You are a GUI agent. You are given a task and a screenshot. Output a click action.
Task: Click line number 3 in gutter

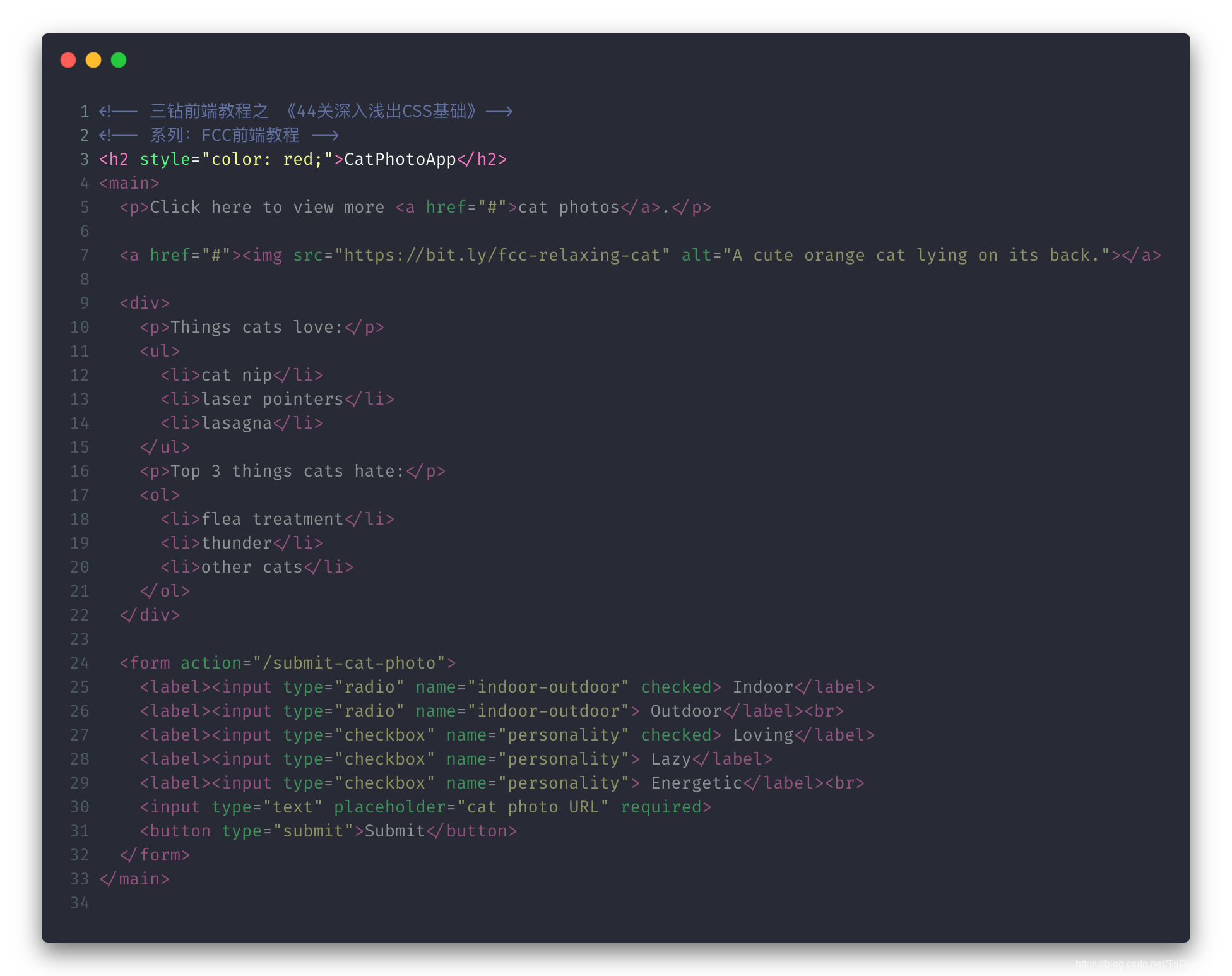[85, 159]
